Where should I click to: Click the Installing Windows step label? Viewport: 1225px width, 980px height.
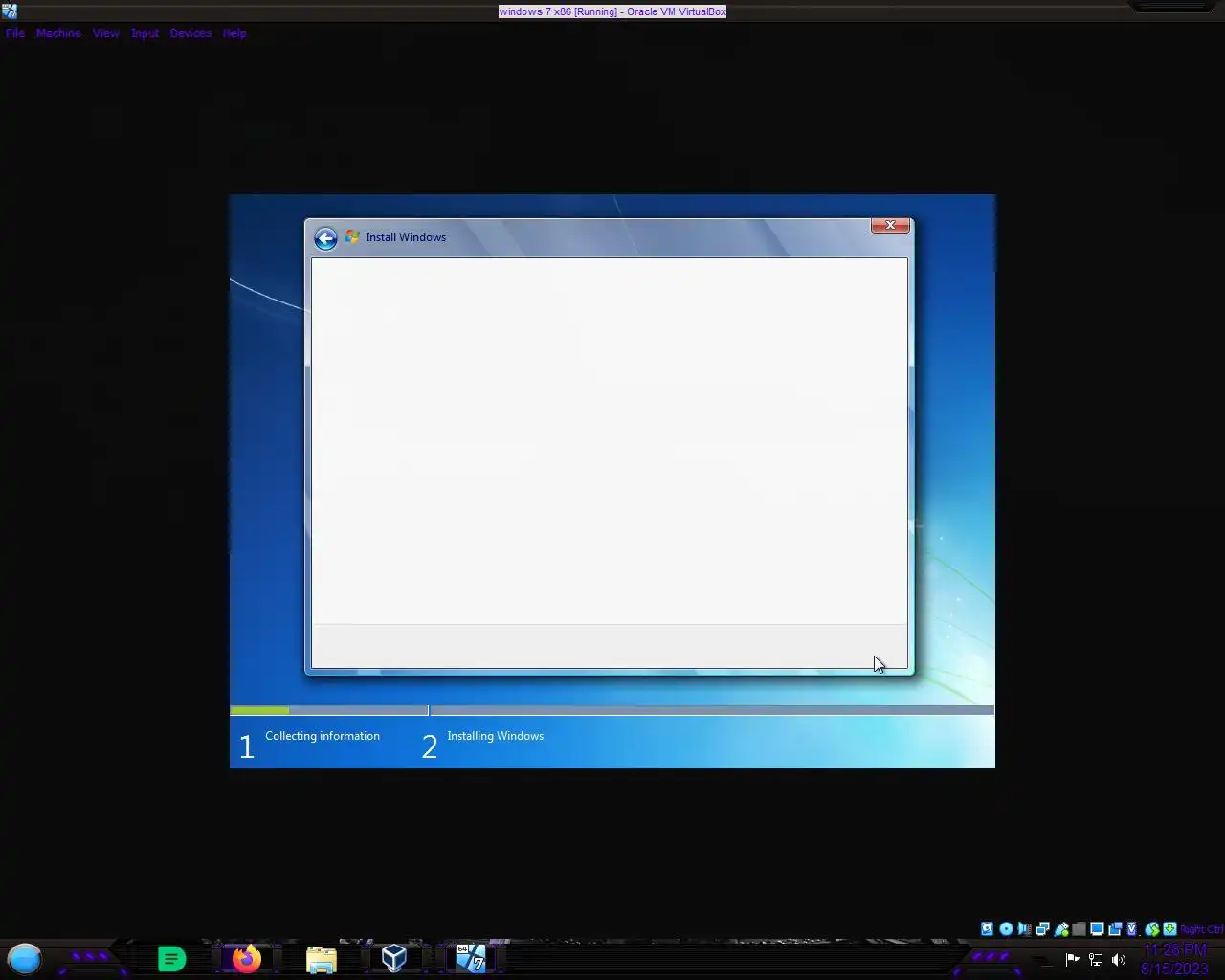tap(496, 736)
